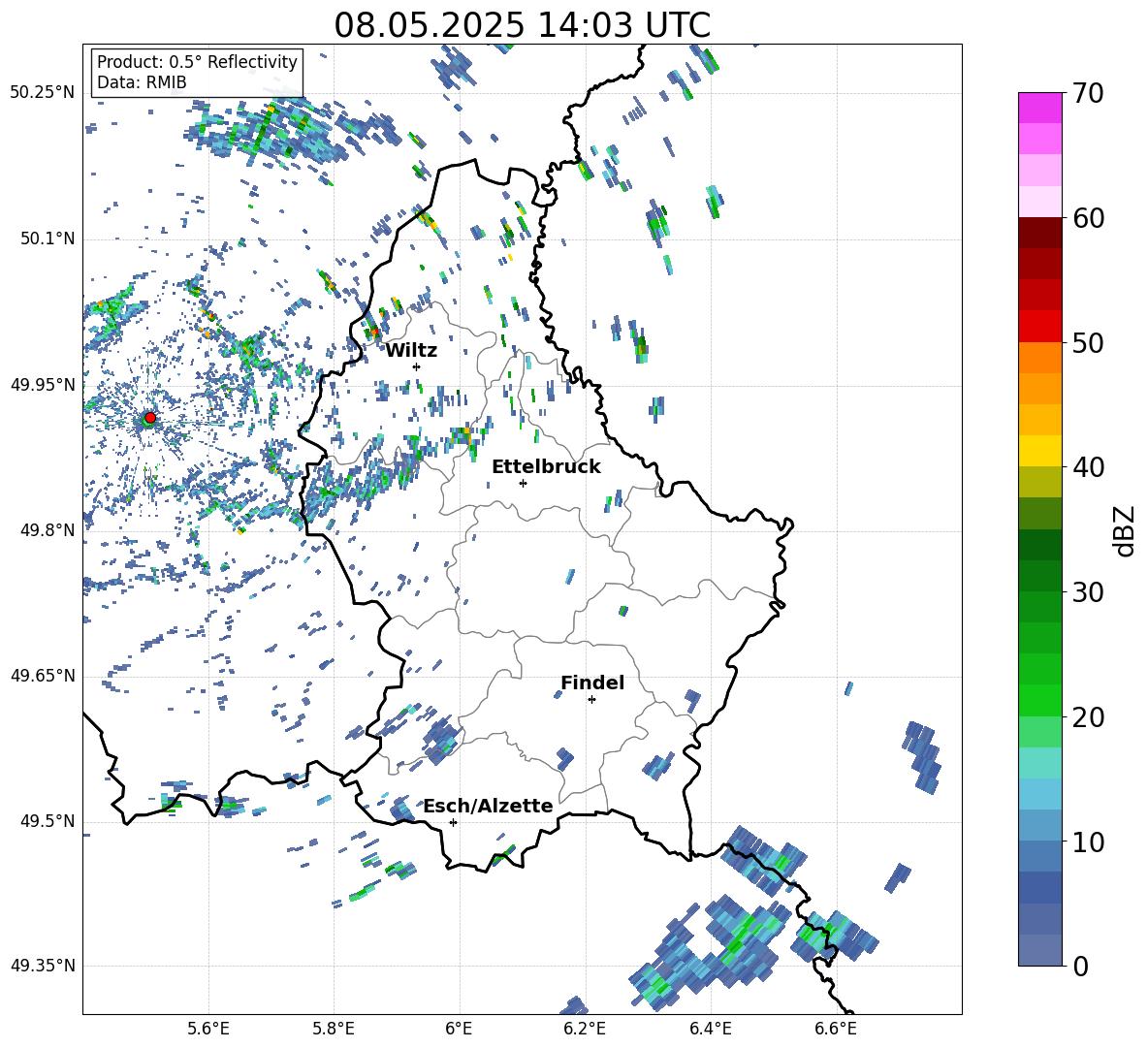Viewport: 1148px width, 1048px height.
Task: Click the 60 value on the colorbar
Action: point(1088,218)
